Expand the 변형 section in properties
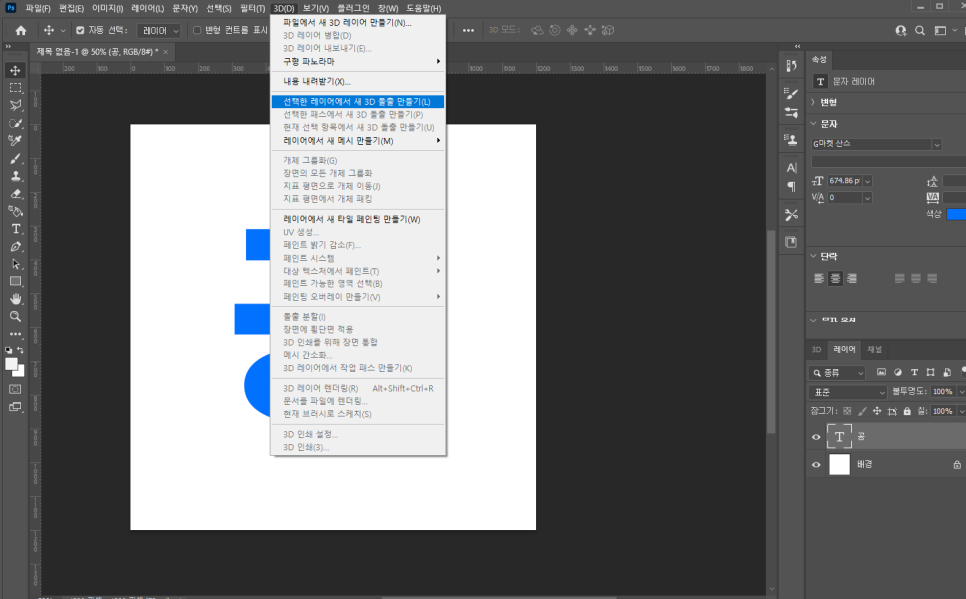The width and height of the screenshot is (966, 599). click(813, 102)
